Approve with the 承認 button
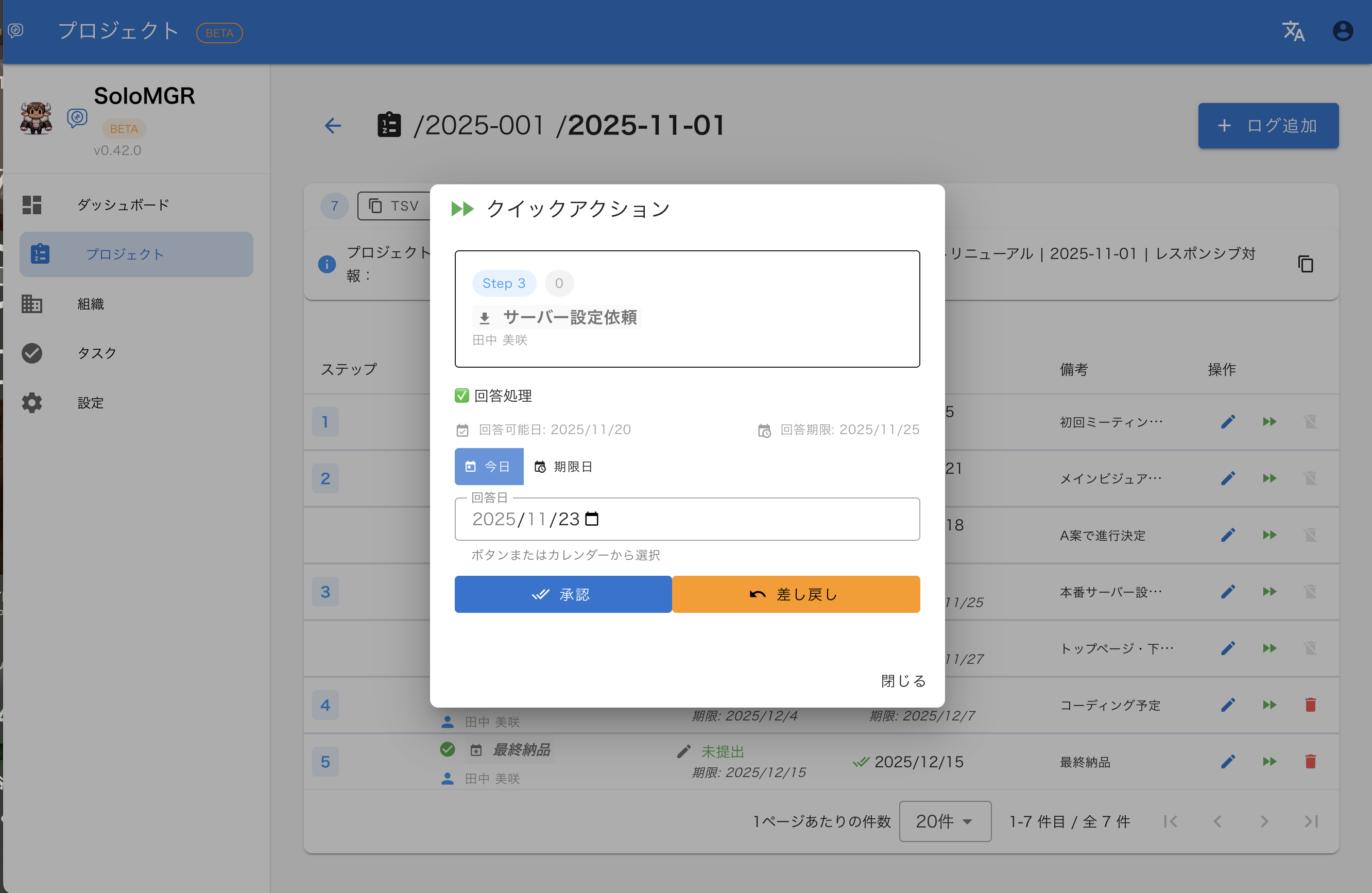 [562, 594]
